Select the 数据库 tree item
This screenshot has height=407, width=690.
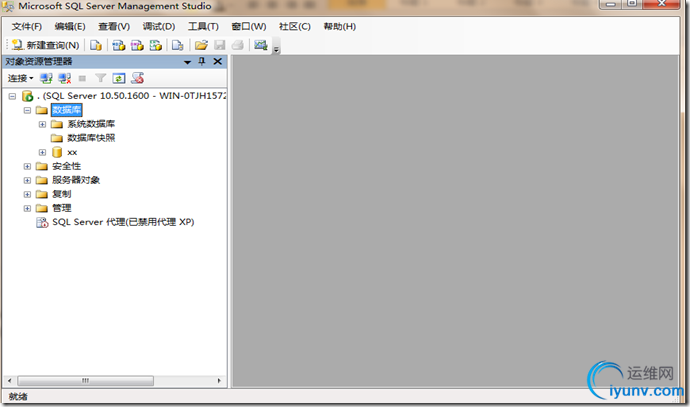pos(66,110)
